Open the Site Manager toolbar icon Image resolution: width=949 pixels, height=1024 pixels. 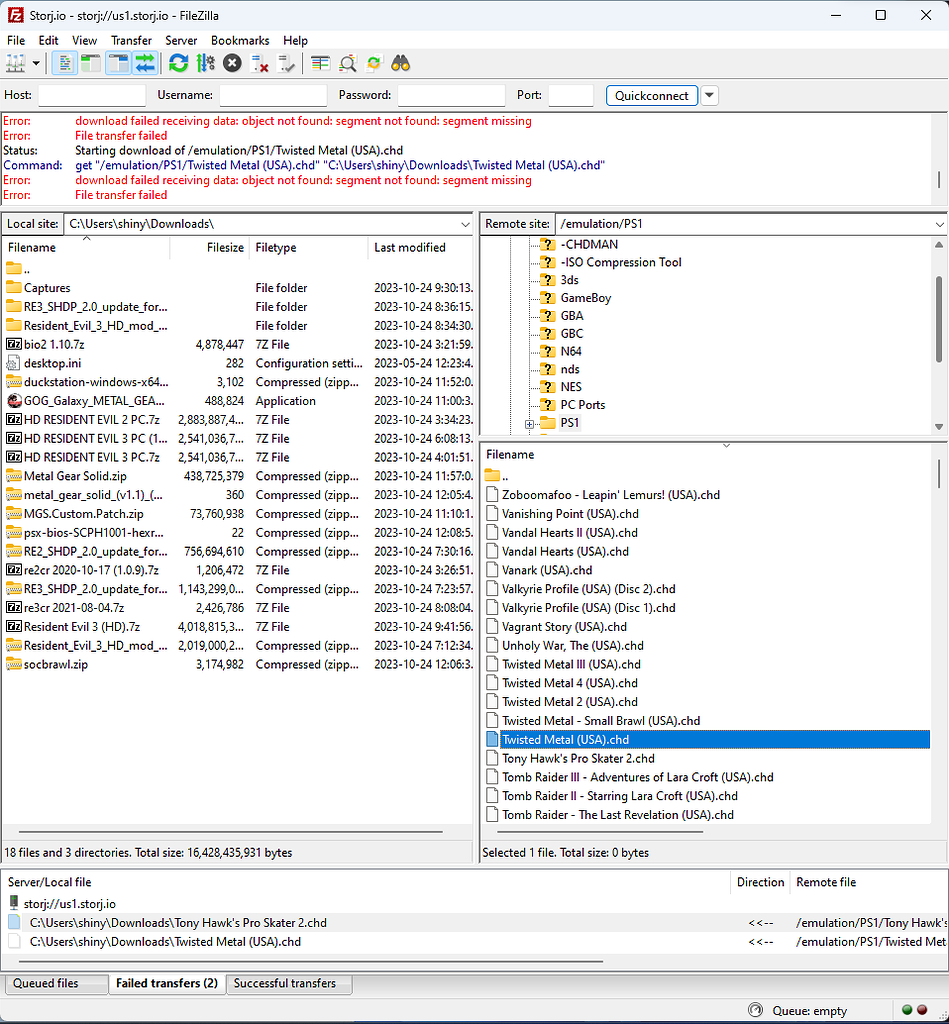tap(16, 63)
